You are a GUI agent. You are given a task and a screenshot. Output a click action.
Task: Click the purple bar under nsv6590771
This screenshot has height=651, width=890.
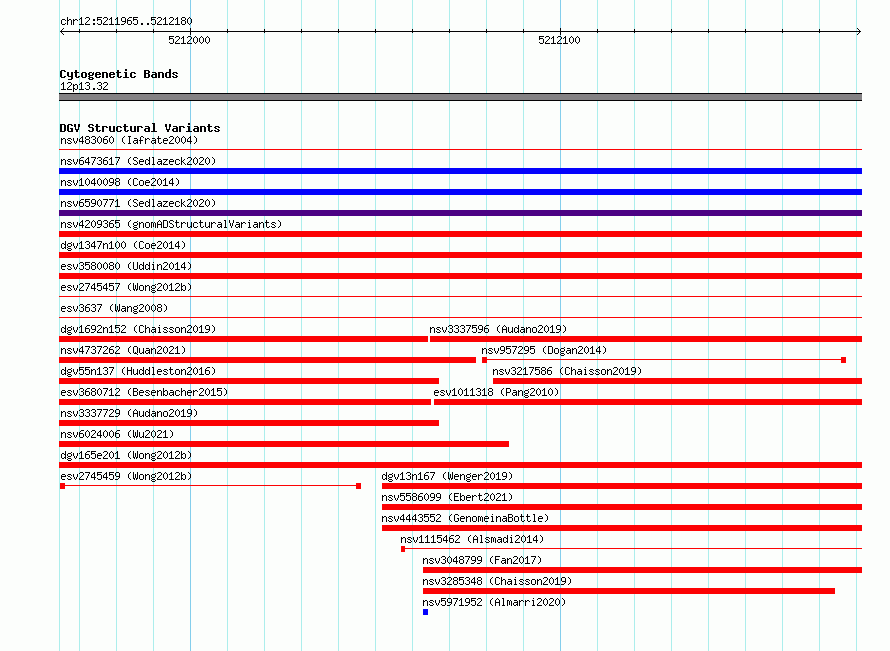pyautogui.click(x=460, y=213)
